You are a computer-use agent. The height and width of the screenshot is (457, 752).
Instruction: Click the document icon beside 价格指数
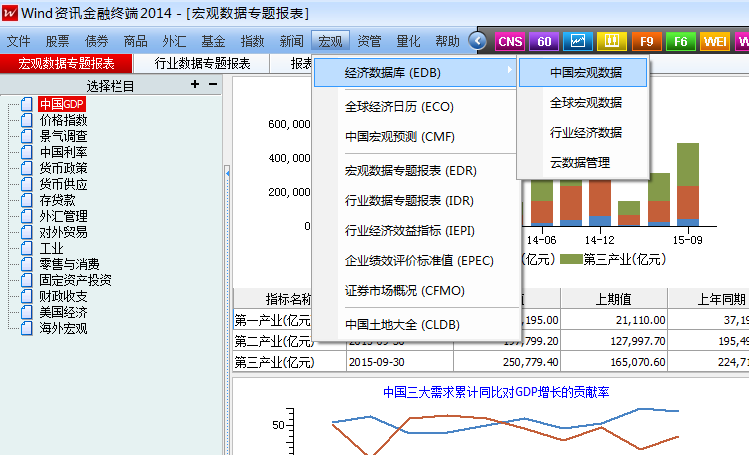[x=27, y=120]
